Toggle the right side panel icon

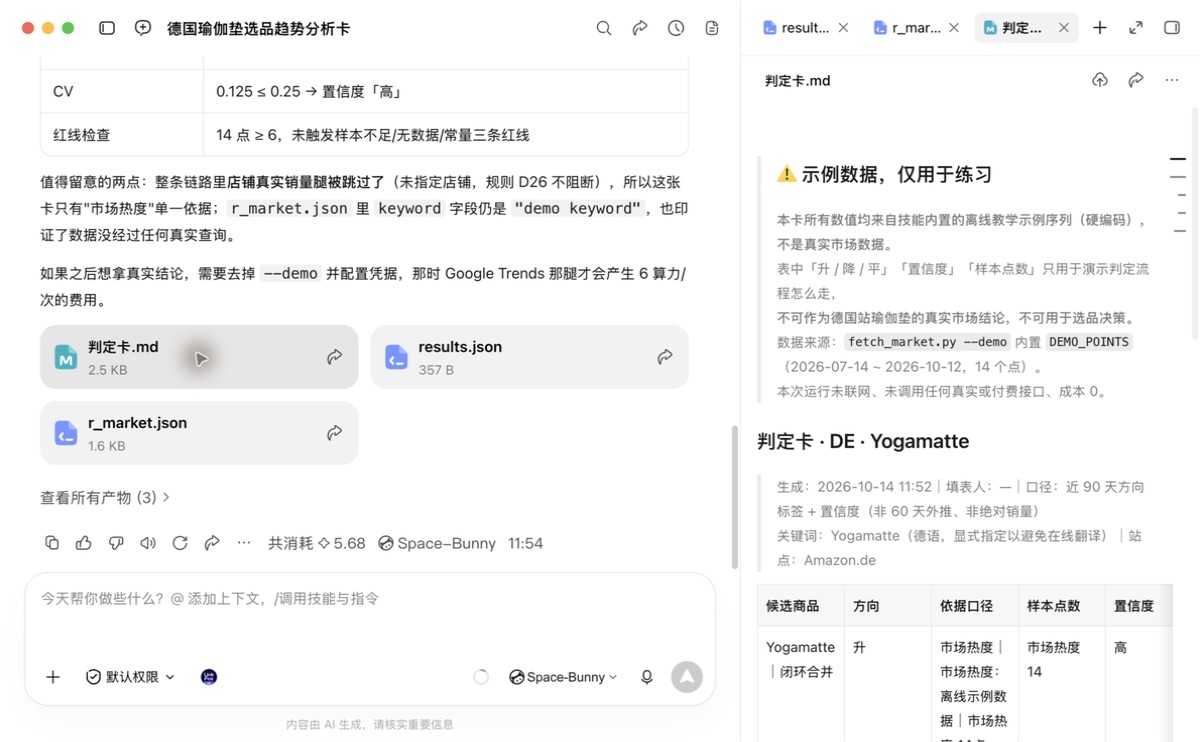[x=1172, y=28]
